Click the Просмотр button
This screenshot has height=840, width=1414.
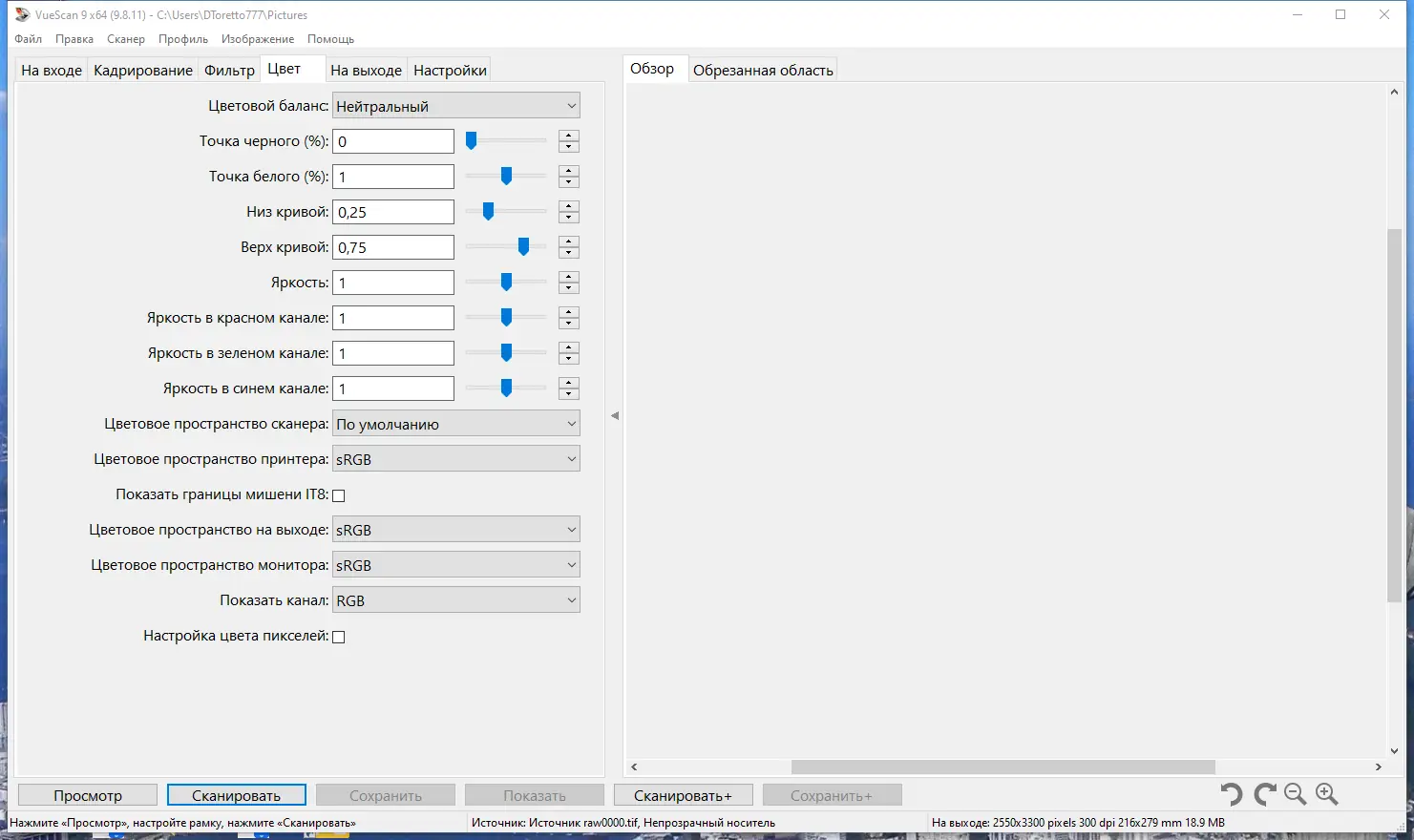click(88, 795)
